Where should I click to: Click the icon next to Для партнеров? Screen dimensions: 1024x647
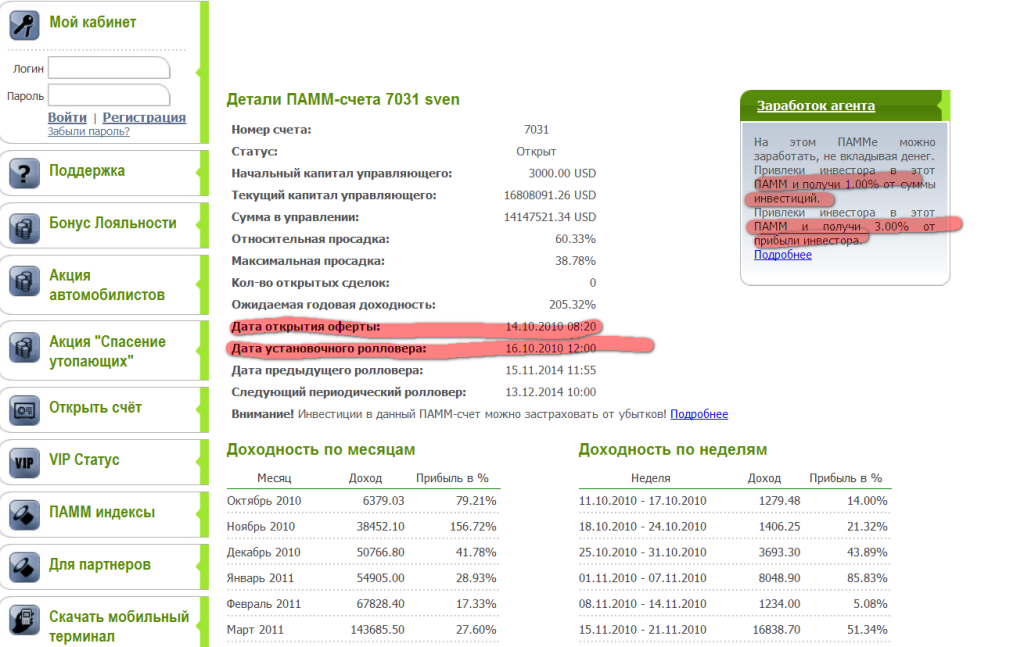tap(24, 567)
